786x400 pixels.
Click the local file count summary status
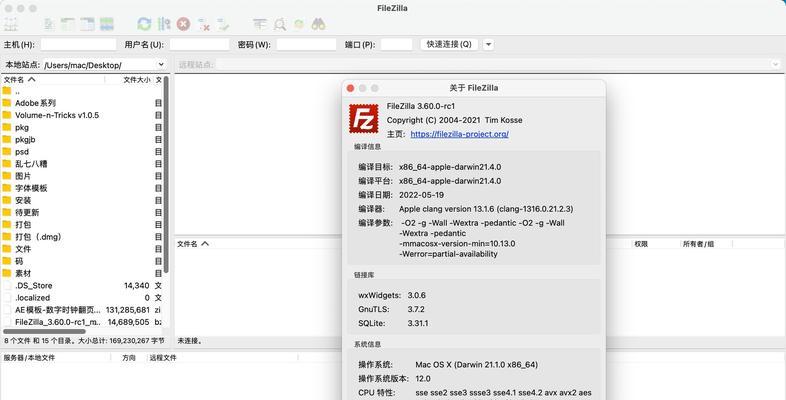[84, 341]
